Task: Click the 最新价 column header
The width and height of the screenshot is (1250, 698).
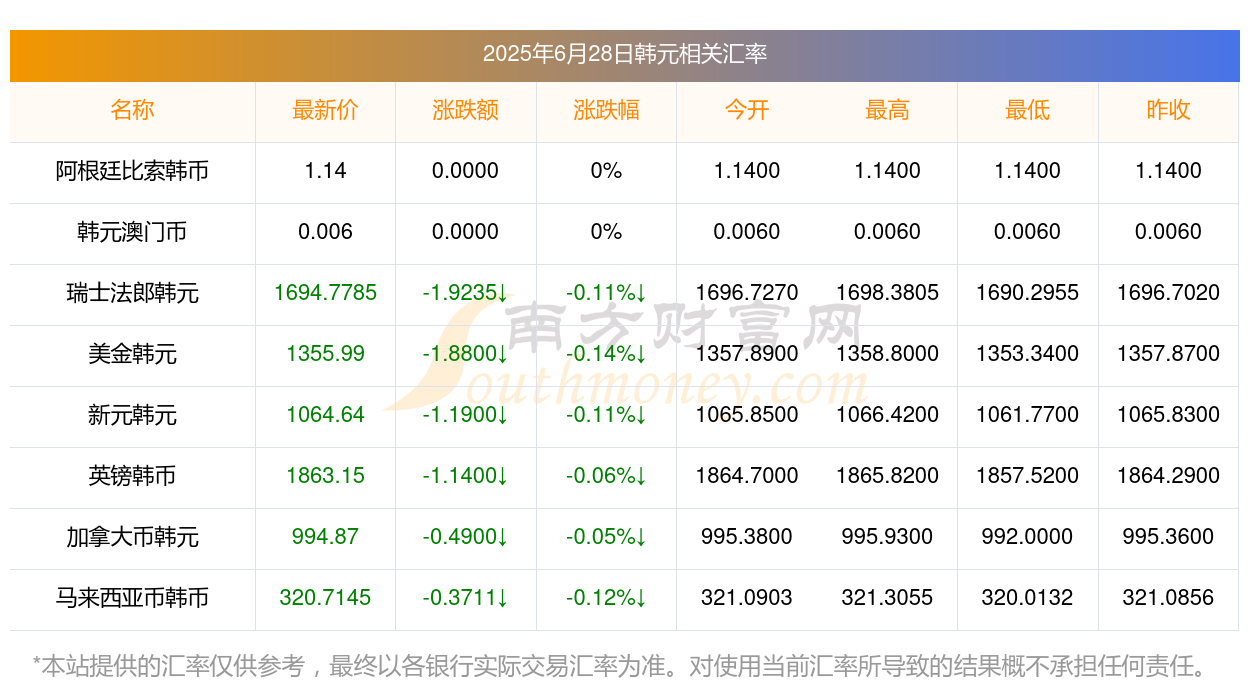Action: point(325,110)
